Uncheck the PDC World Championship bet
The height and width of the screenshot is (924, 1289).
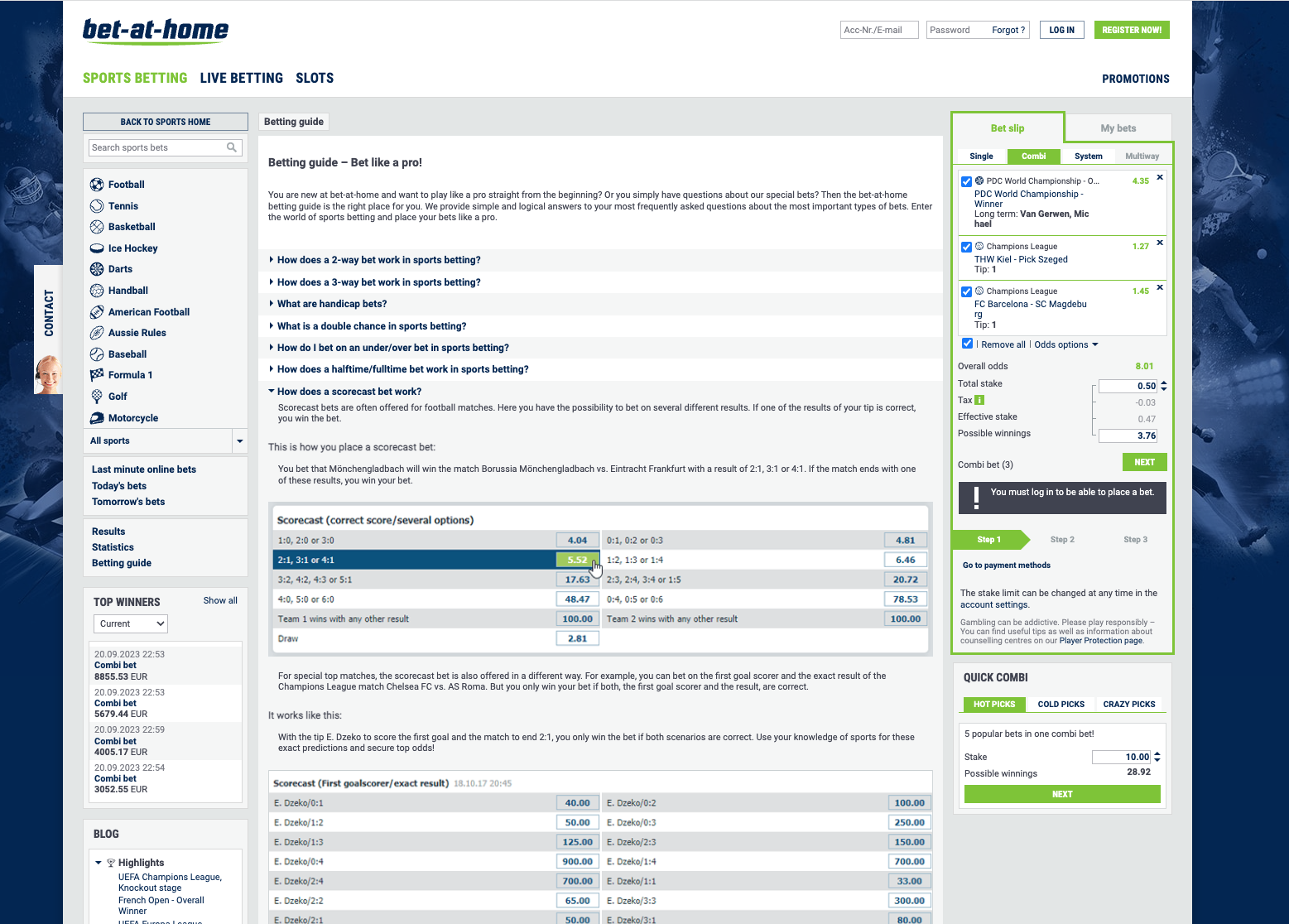pos(966,181)
